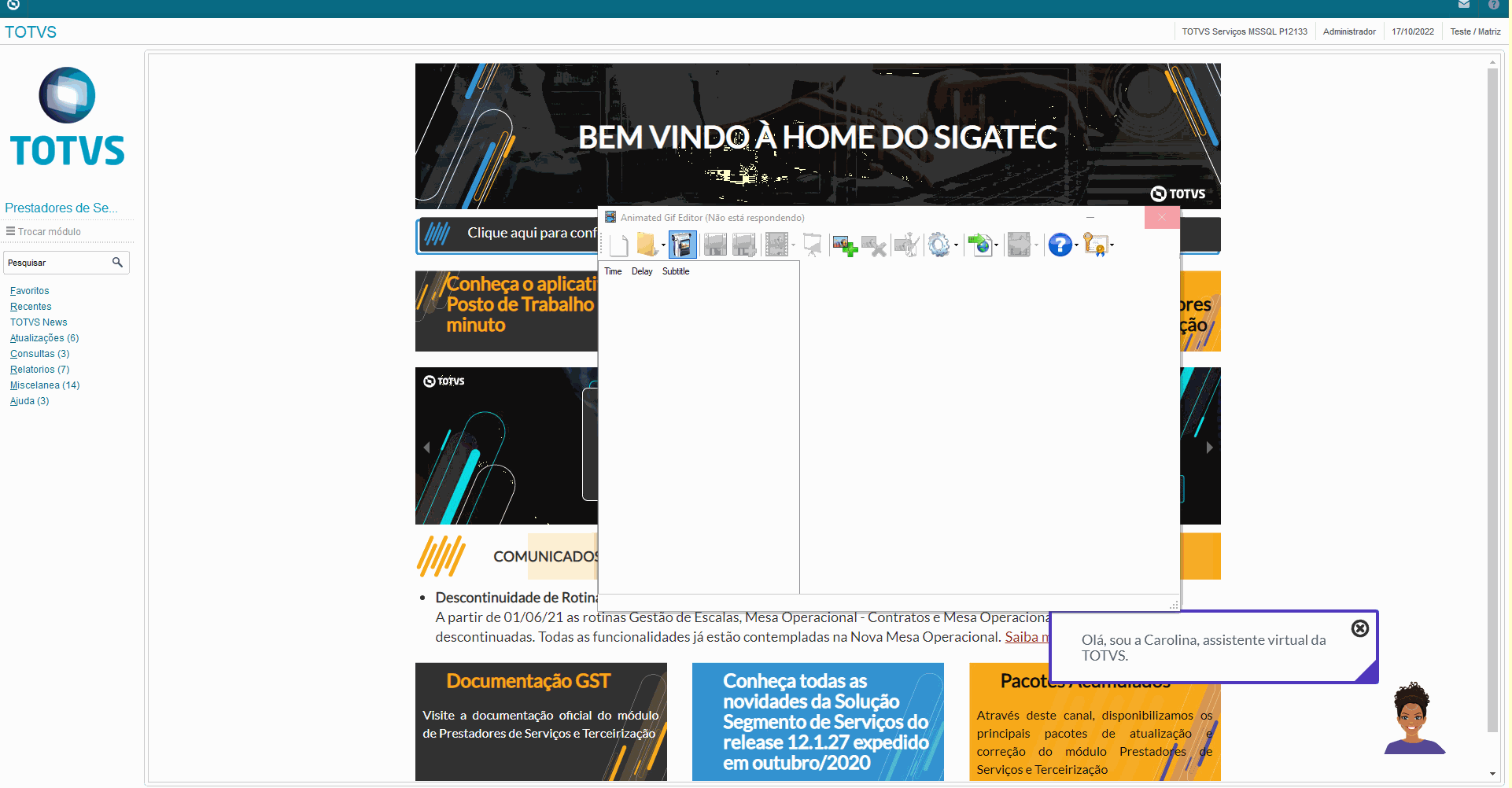This screenshot has height=788, width=1512.
Task: Click the save-as floppy with plus icon
Action: click(x=743, y=245)
